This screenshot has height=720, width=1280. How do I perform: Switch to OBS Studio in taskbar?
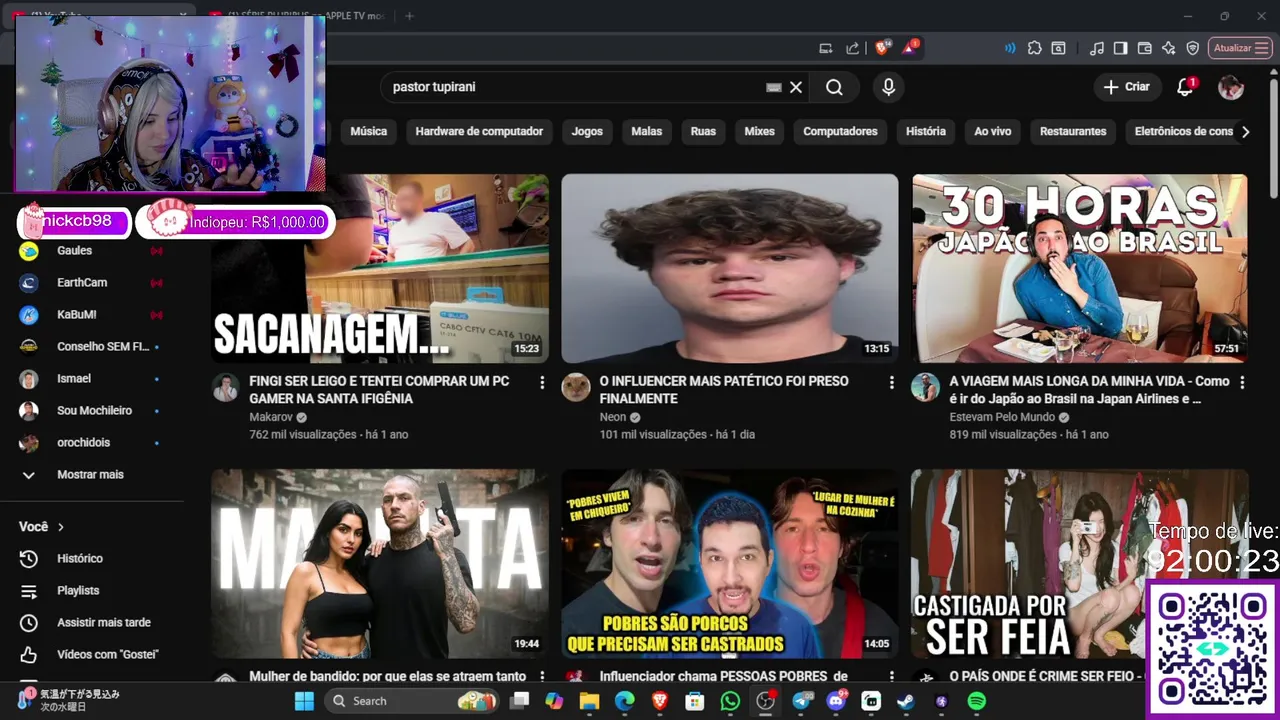click(x=766, y=701)
